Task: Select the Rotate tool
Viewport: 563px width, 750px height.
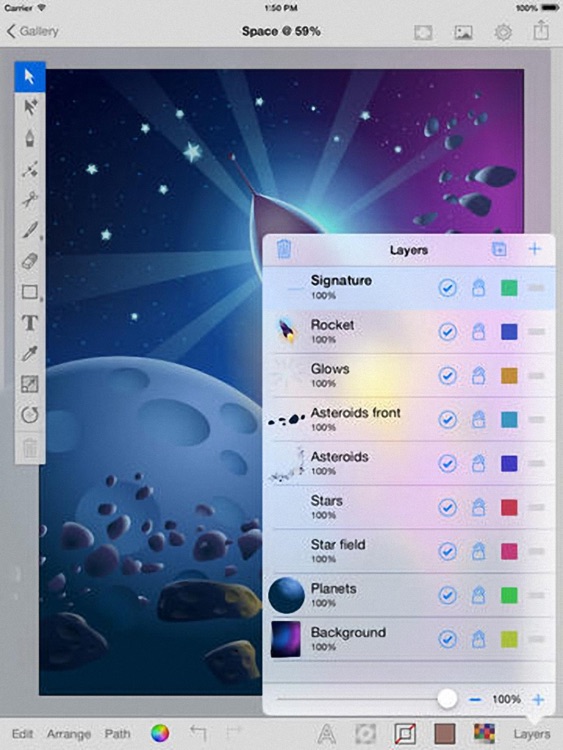Action: [30, 415]
